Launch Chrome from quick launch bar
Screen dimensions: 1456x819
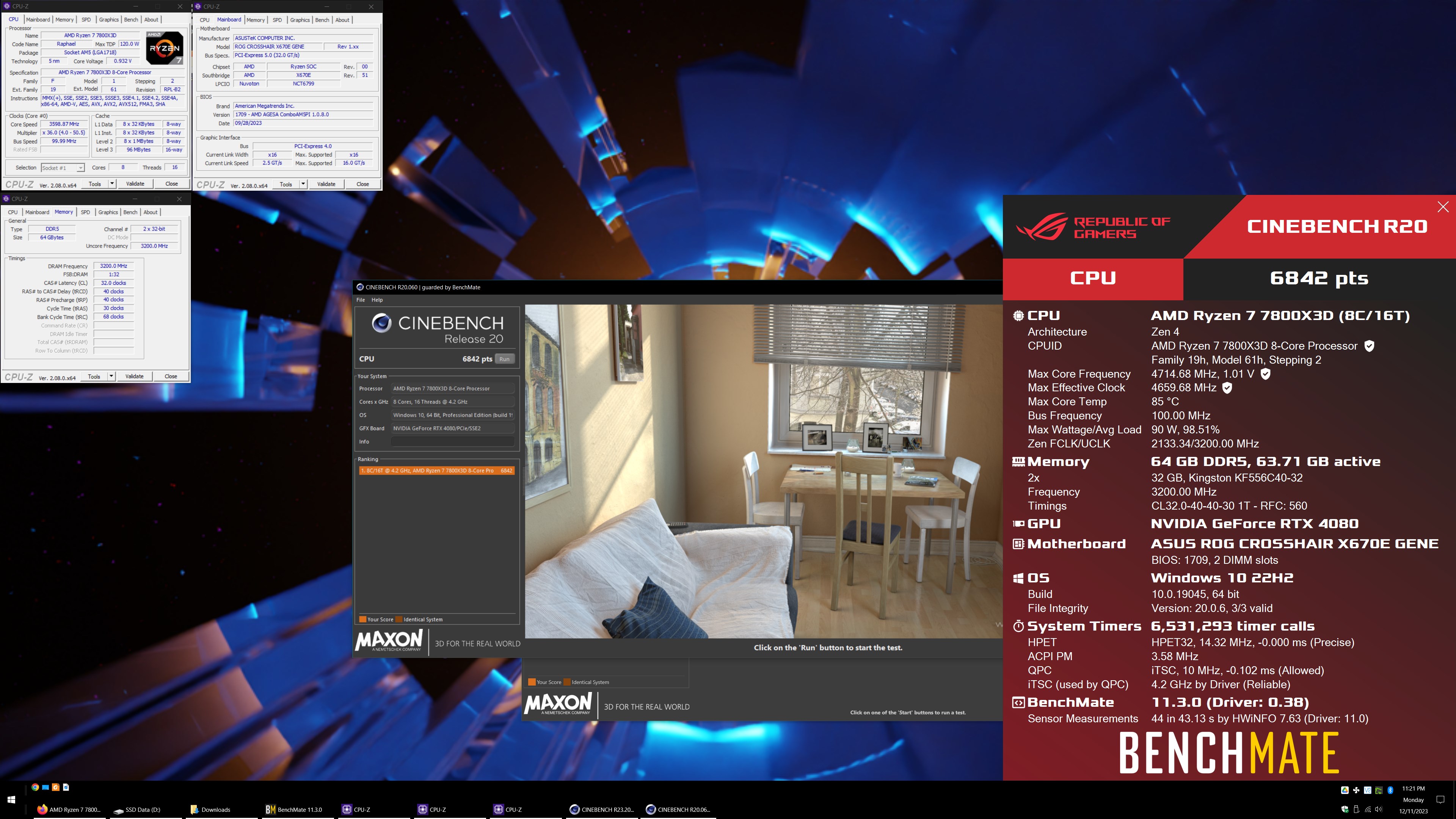pos(35,787)
